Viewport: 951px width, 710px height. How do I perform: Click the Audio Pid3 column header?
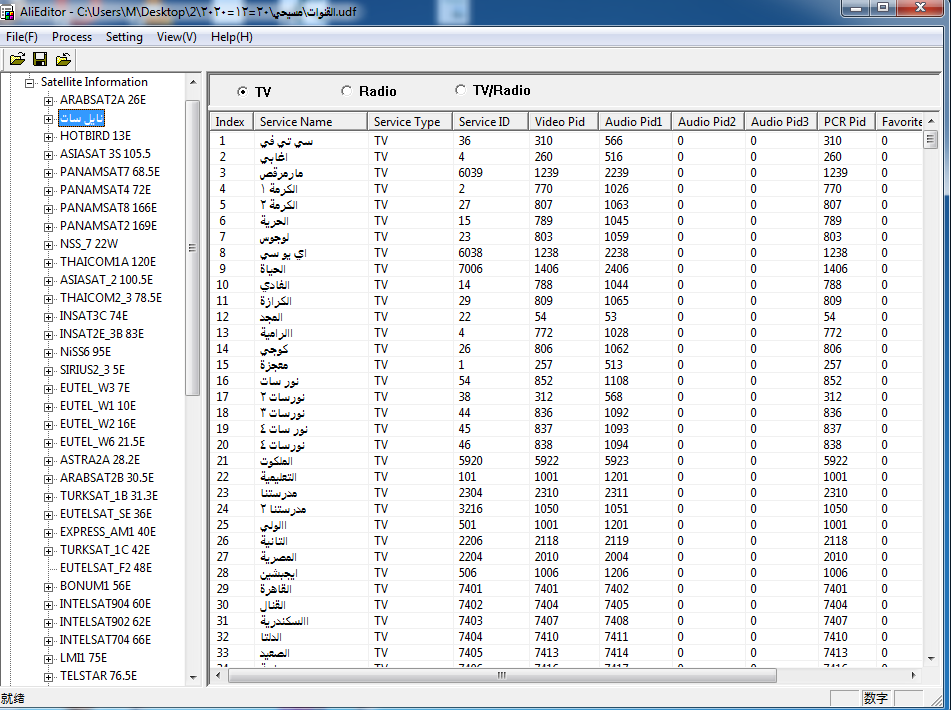(x=781, y=121)
